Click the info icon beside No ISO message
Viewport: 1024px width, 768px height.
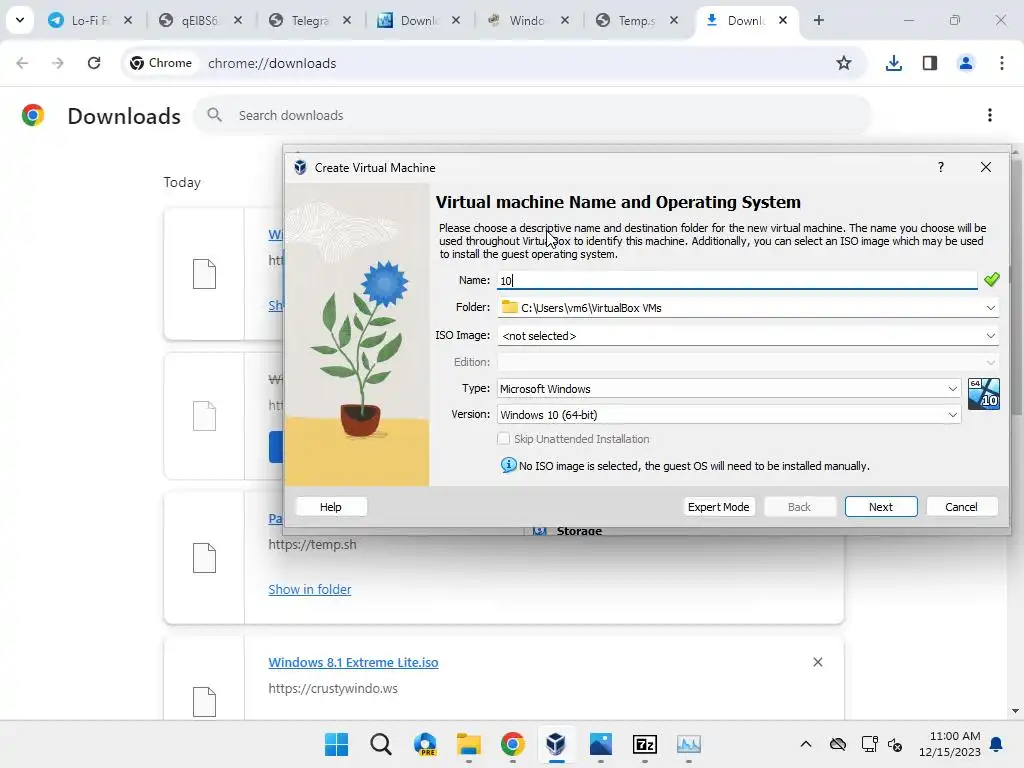click(x=508, y=465)
